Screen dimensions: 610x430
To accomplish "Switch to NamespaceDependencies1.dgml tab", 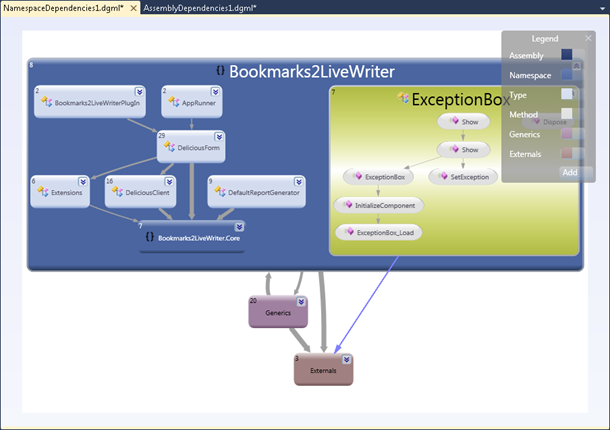I will pos(63,8).
